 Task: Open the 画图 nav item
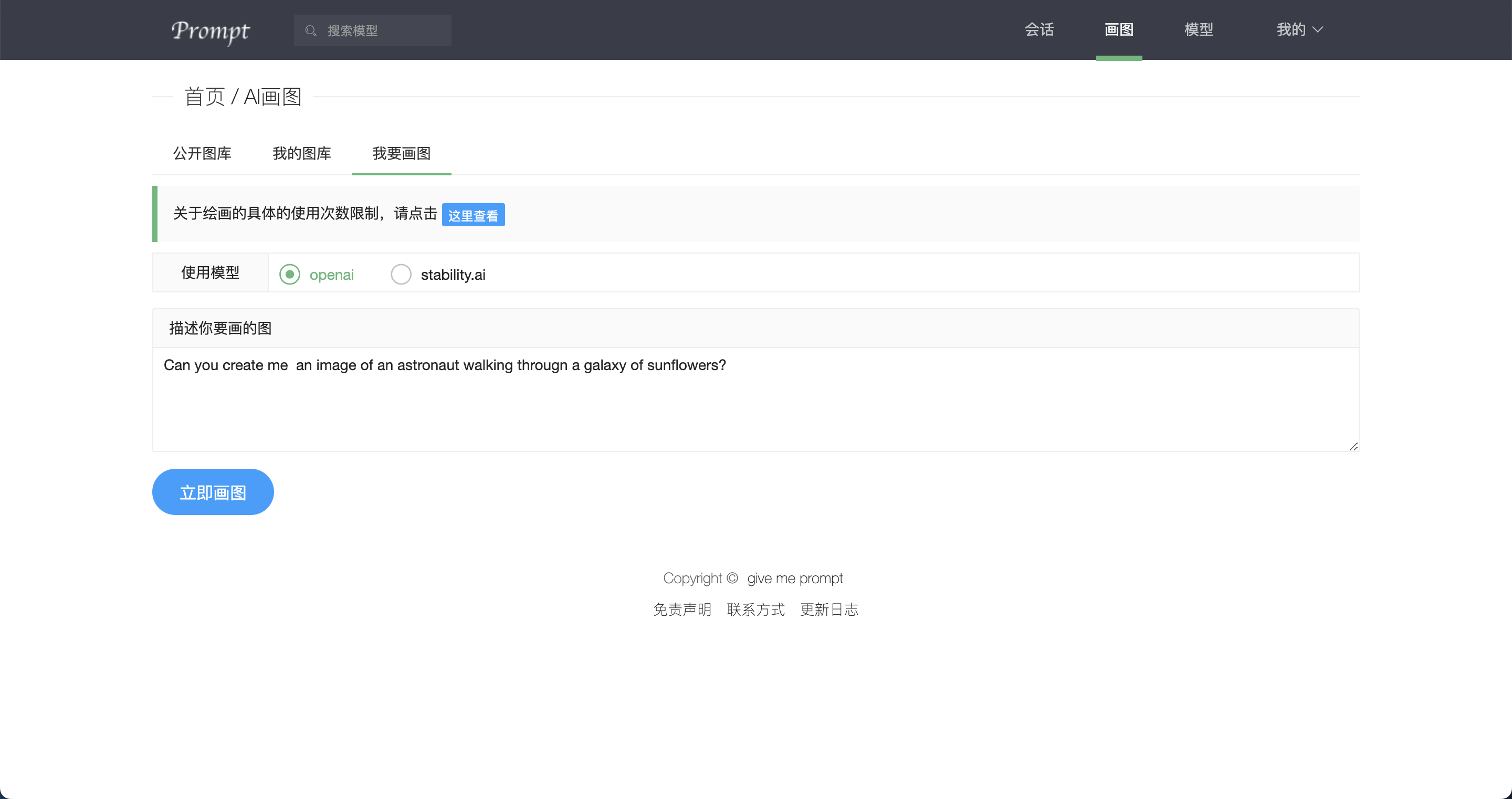point(1118,29)
